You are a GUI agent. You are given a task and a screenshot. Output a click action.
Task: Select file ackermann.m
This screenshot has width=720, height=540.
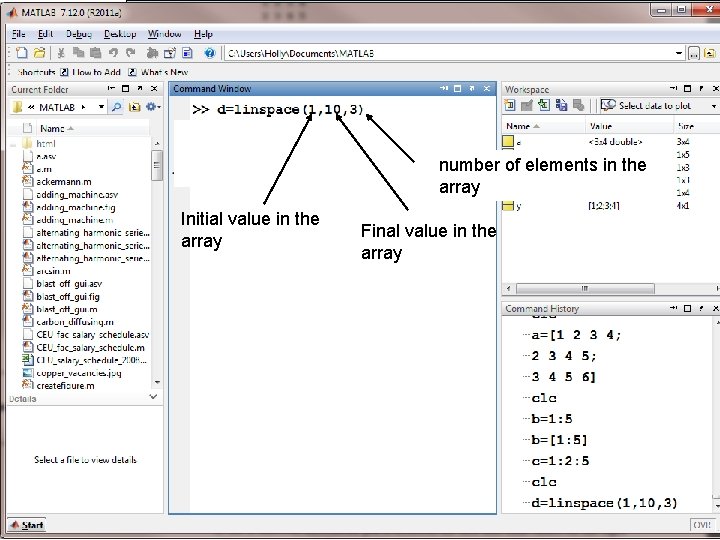(x=63, y=182)
